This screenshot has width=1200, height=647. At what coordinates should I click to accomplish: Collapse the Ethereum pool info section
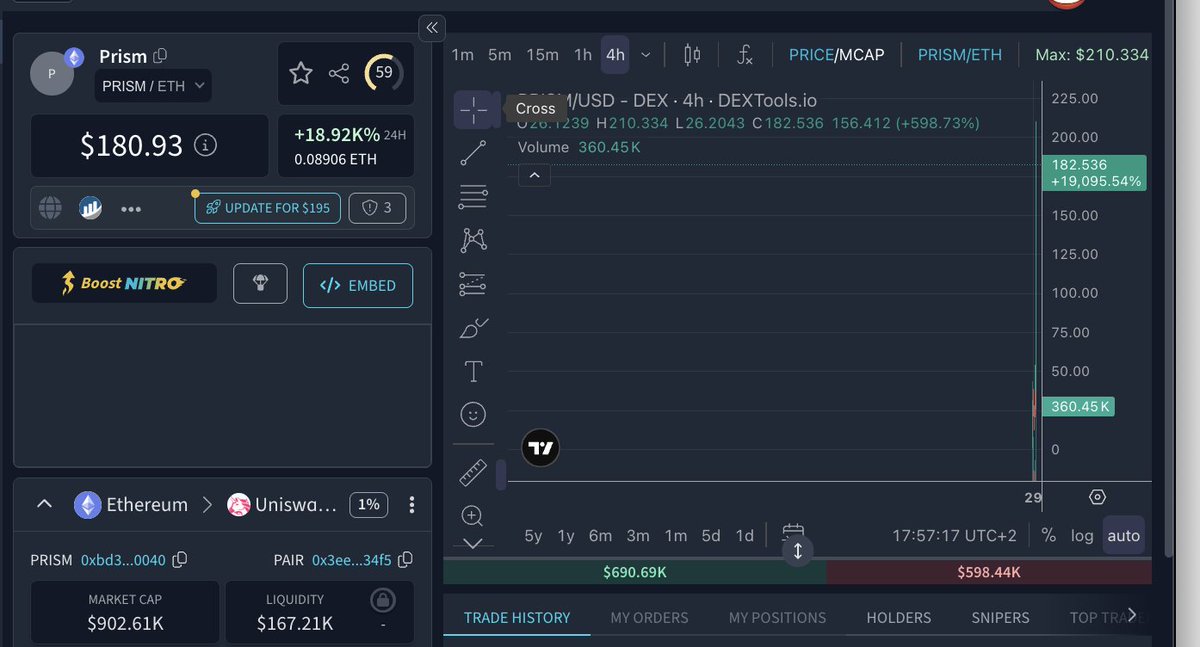coord(44,504)
